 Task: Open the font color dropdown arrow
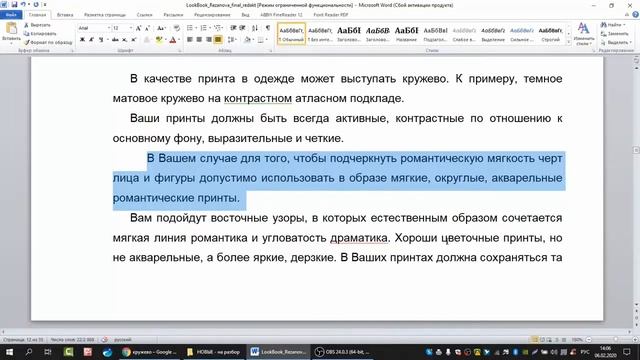coord(179,40)
